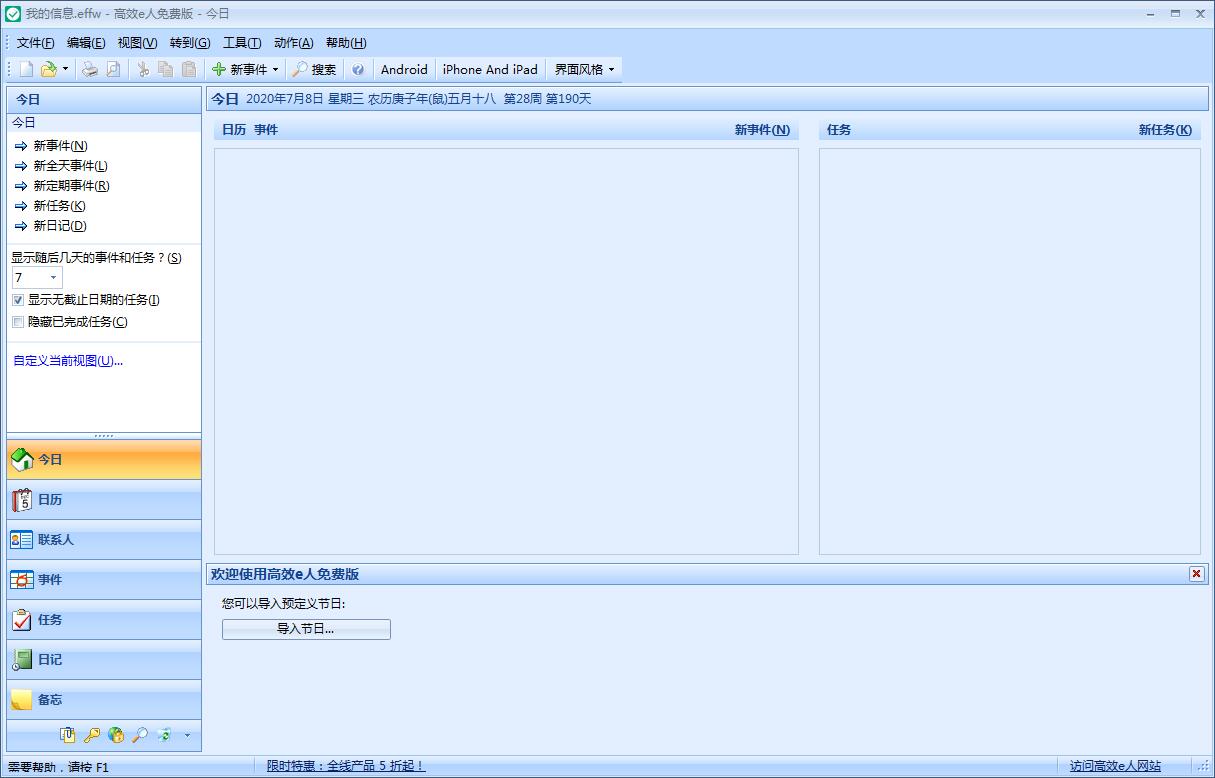Enable 隐藏已完成任务 option
The height and width of the screenshot is (778, 1215).
17,321
